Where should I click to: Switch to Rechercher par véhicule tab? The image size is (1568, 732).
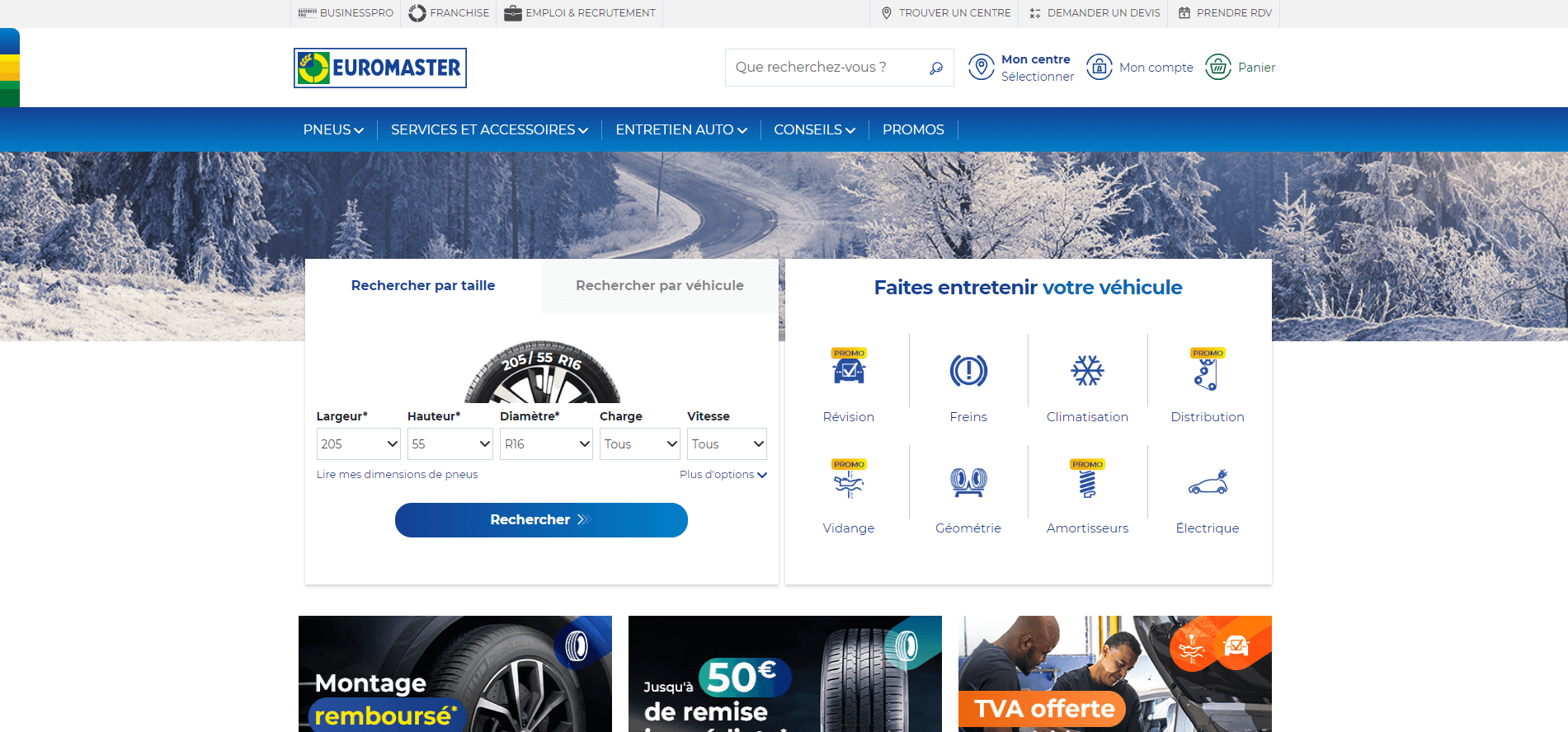(660, 286)
